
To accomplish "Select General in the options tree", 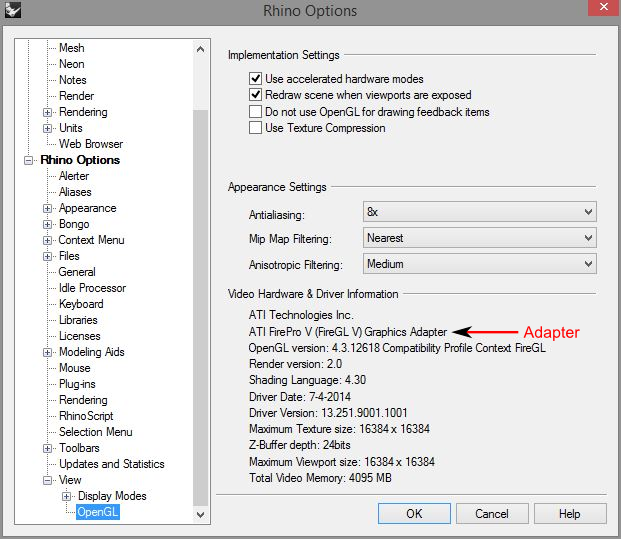I will (x=77, y=272).
